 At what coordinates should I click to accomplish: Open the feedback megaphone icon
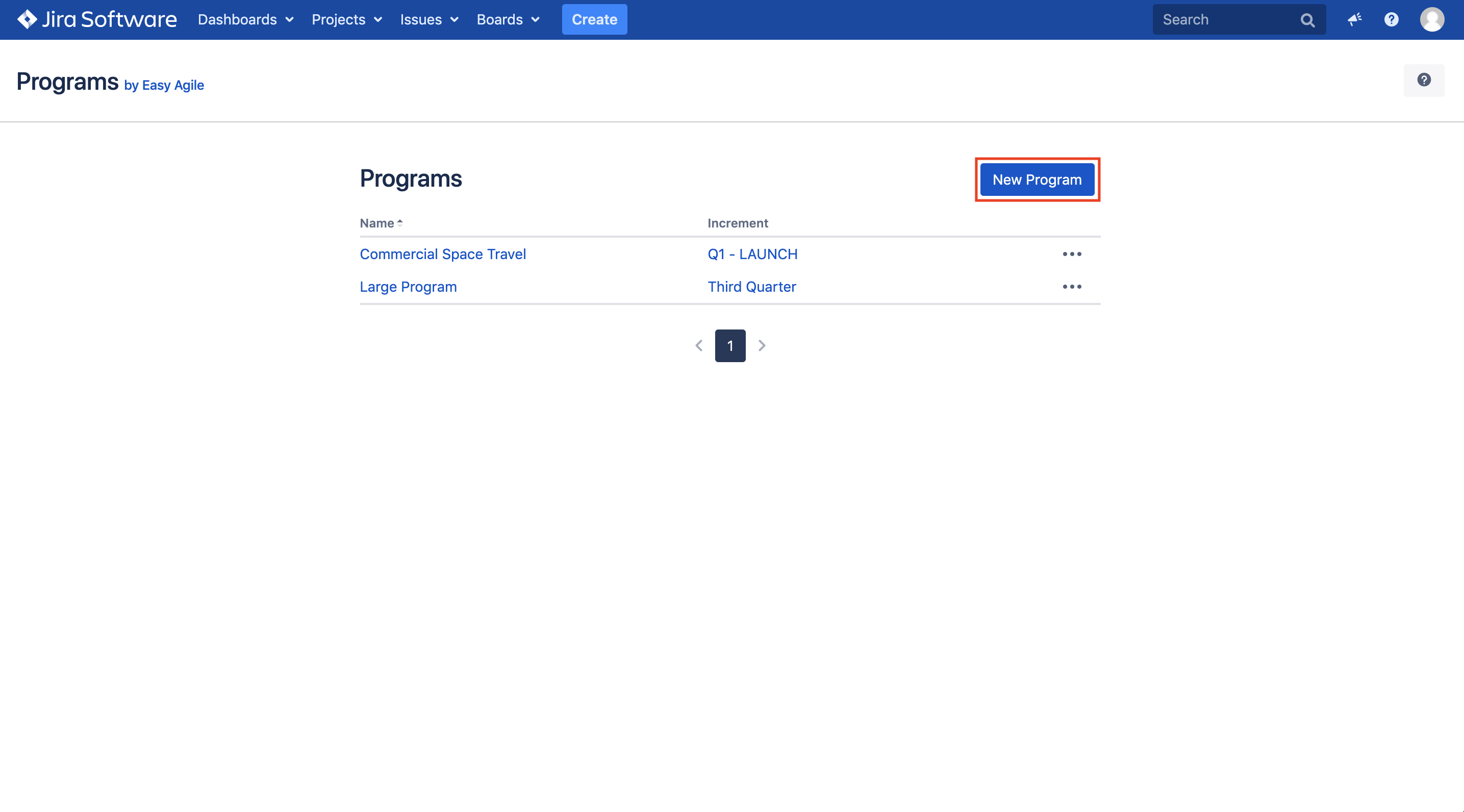(1355, 19)
